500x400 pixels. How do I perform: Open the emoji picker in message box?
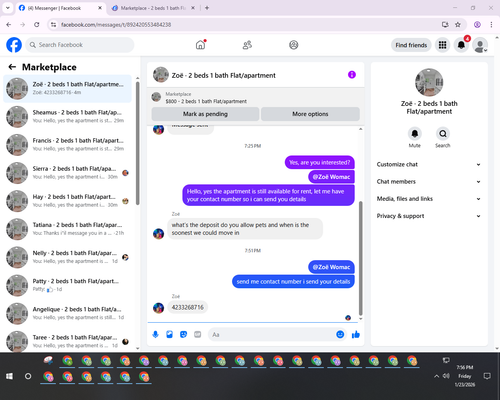click(340, 334)
